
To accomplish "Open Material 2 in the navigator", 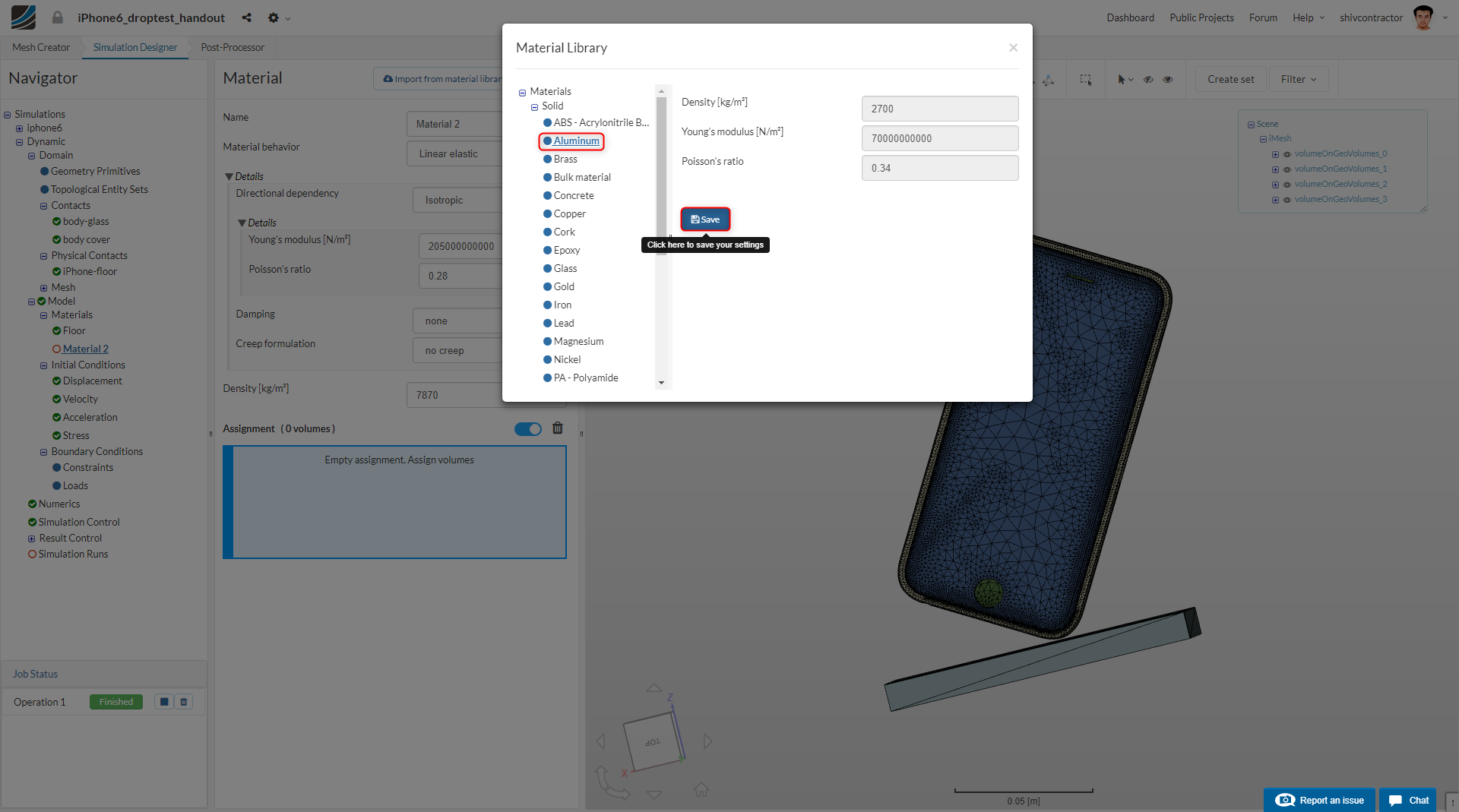I will pyautogui.click(x=85, y=349).
